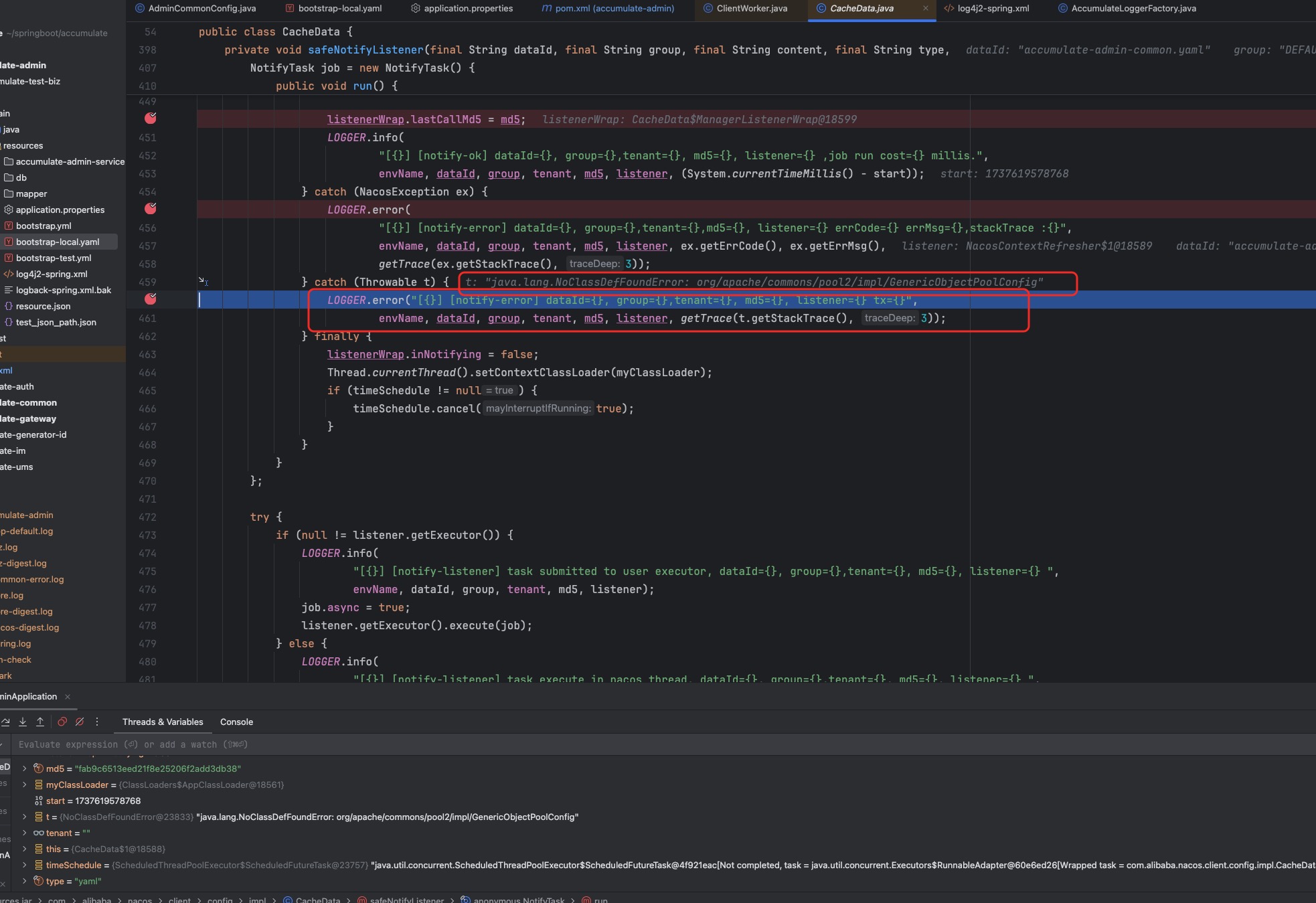The image size is (1316, 903).
Task: Open the debugger more options menu
Action: (x=97, y=722)
